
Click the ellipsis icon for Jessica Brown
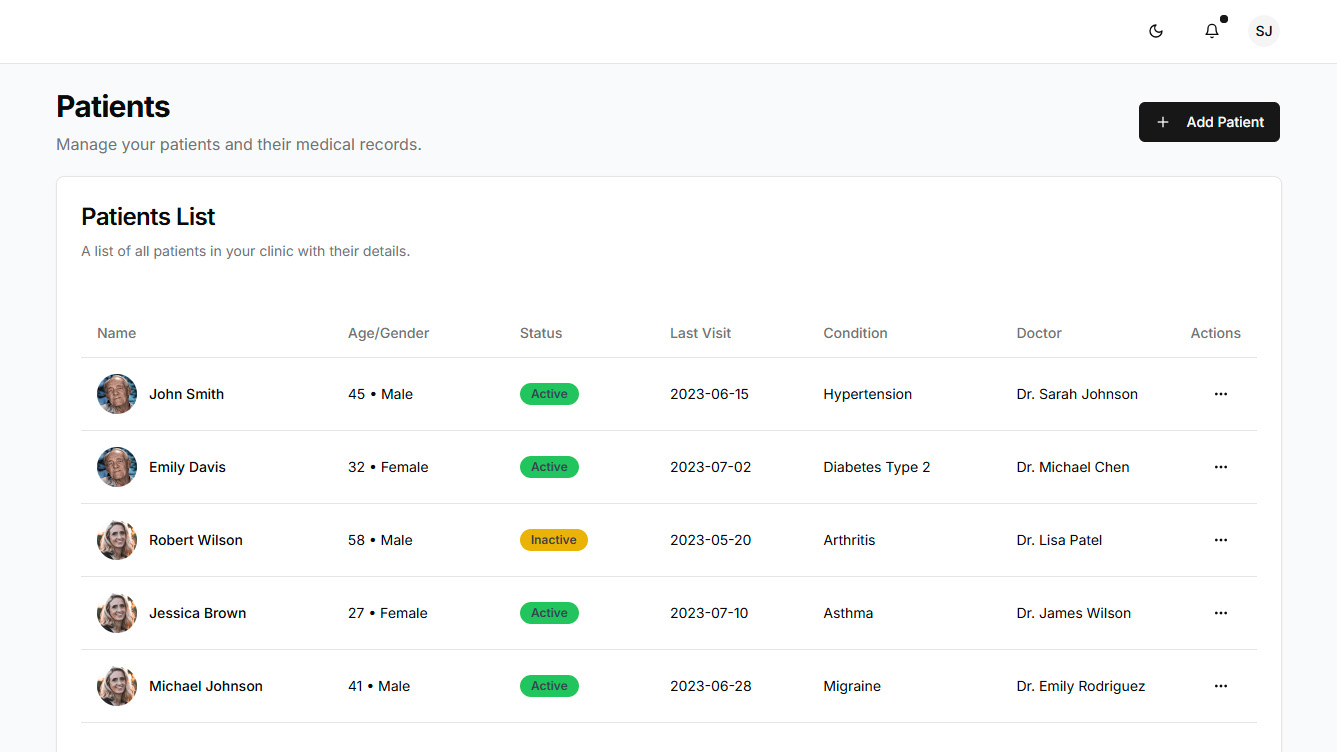point(1220,613)
